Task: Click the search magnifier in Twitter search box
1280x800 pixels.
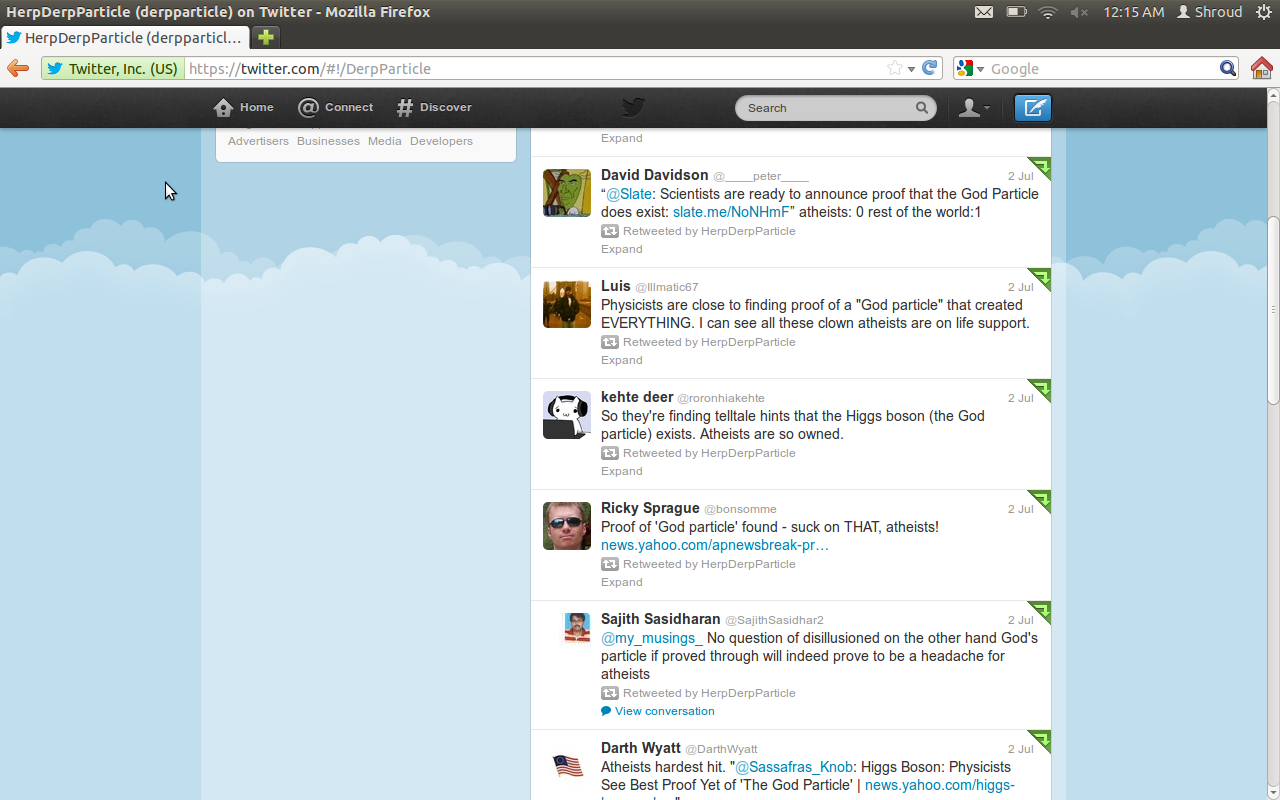Action: click(x=922, y=108)
